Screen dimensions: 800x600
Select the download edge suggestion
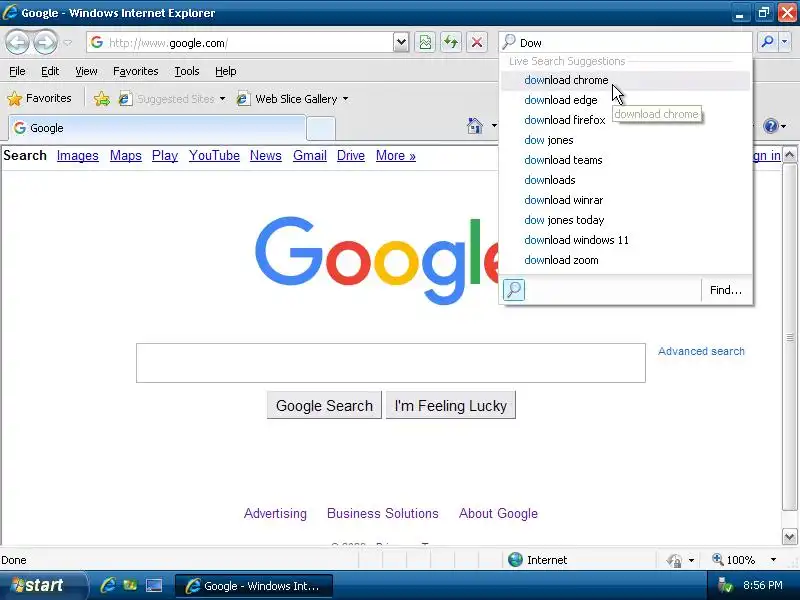click(626, 100)
